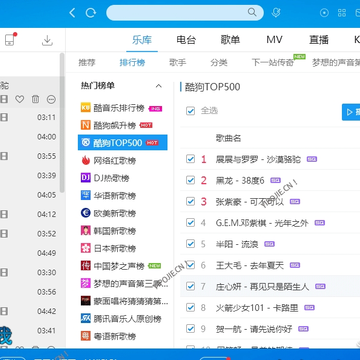Viewport: 360px width, 360px height.
Task: Switch to the 歌单 tab
Action: [x=230, y=40]
